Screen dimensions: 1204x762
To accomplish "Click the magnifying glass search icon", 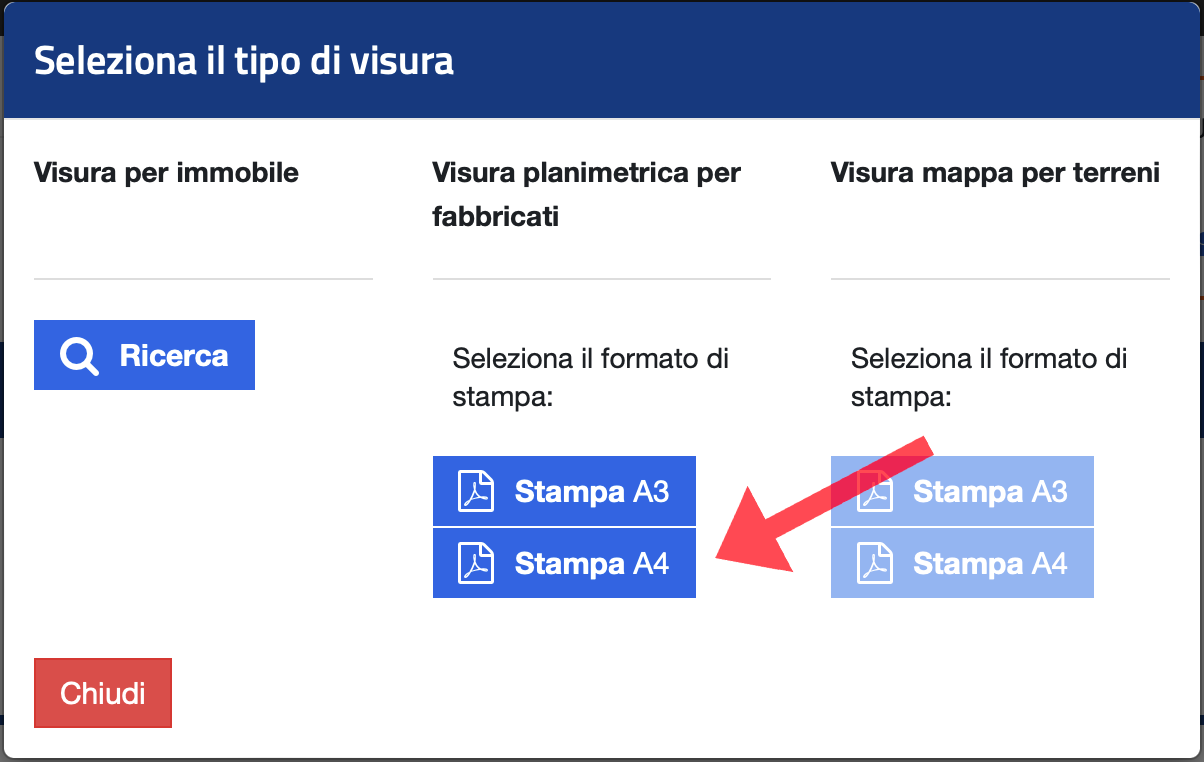I will click(79, 356).
